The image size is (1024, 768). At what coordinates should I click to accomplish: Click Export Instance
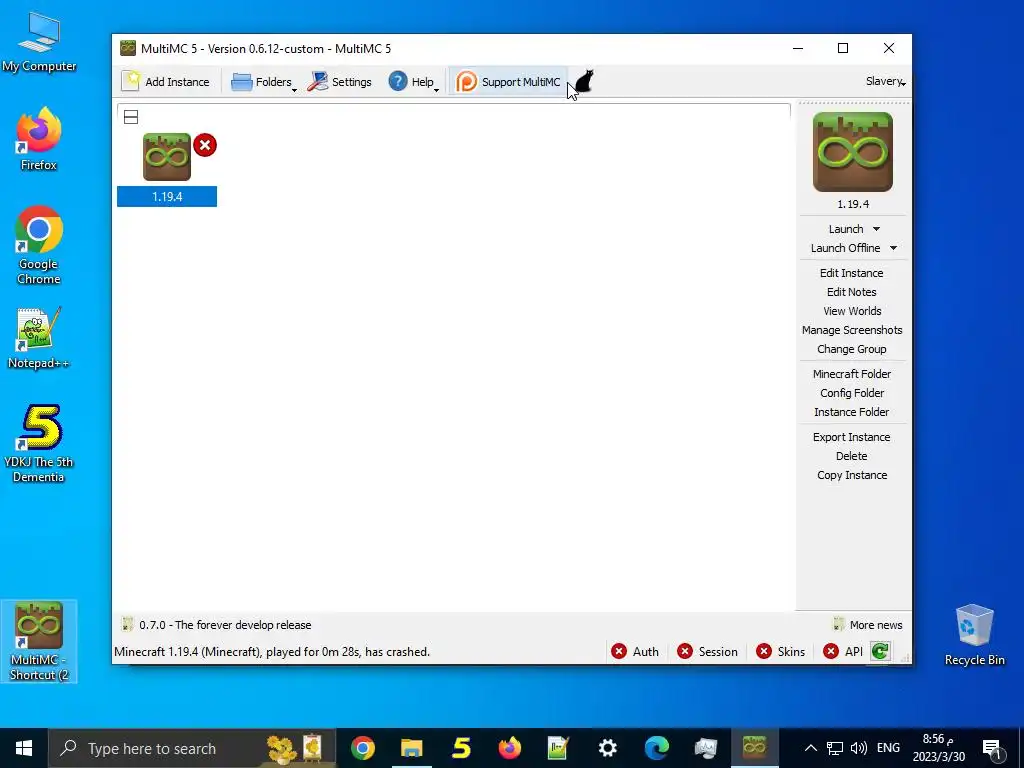point(852,437)
